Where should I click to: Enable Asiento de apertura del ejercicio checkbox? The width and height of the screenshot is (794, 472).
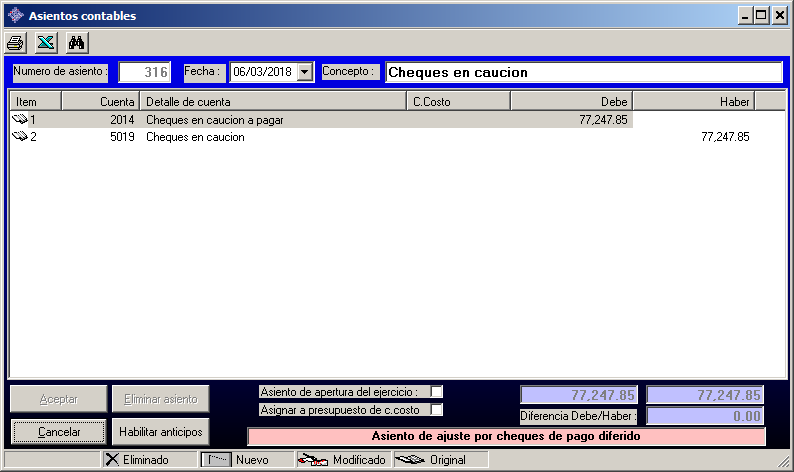[x=437, y=392]
